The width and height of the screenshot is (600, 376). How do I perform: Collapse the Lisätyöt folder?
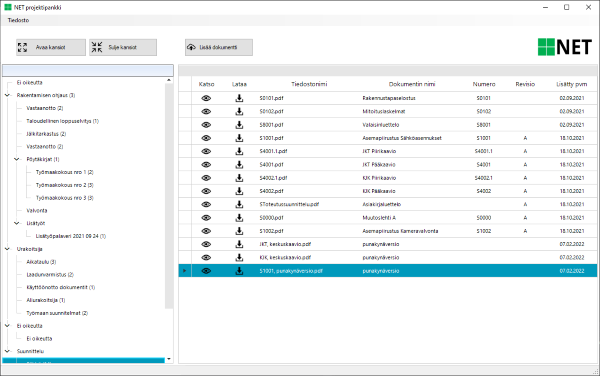pyautogui.click(x=17, y=223)
